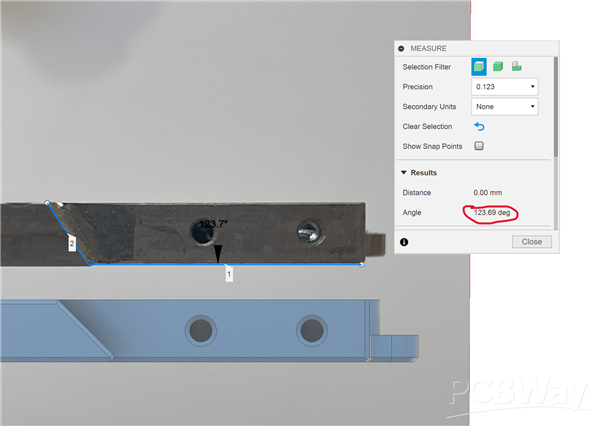The width and height of the screenshot is (600, 426).
Task: Select the 0.00 mm distance value
Action: 487,192
